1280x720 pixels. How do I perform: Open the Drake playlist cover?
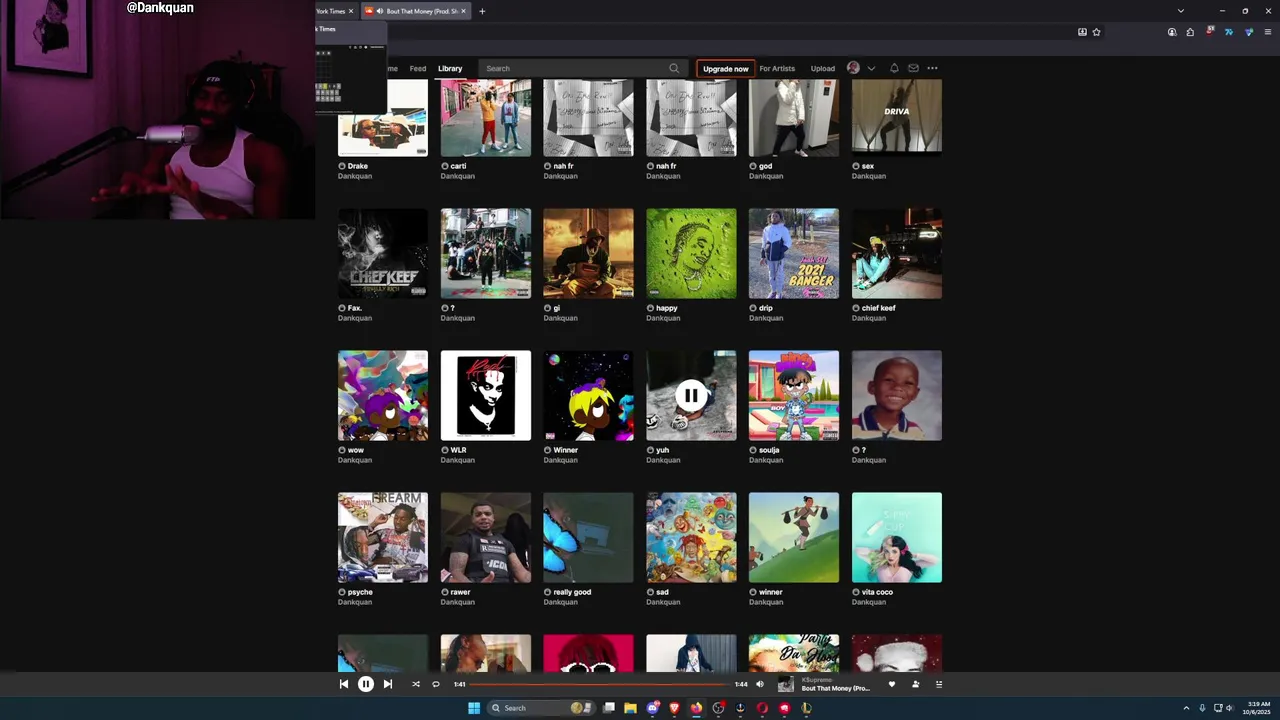383,118
